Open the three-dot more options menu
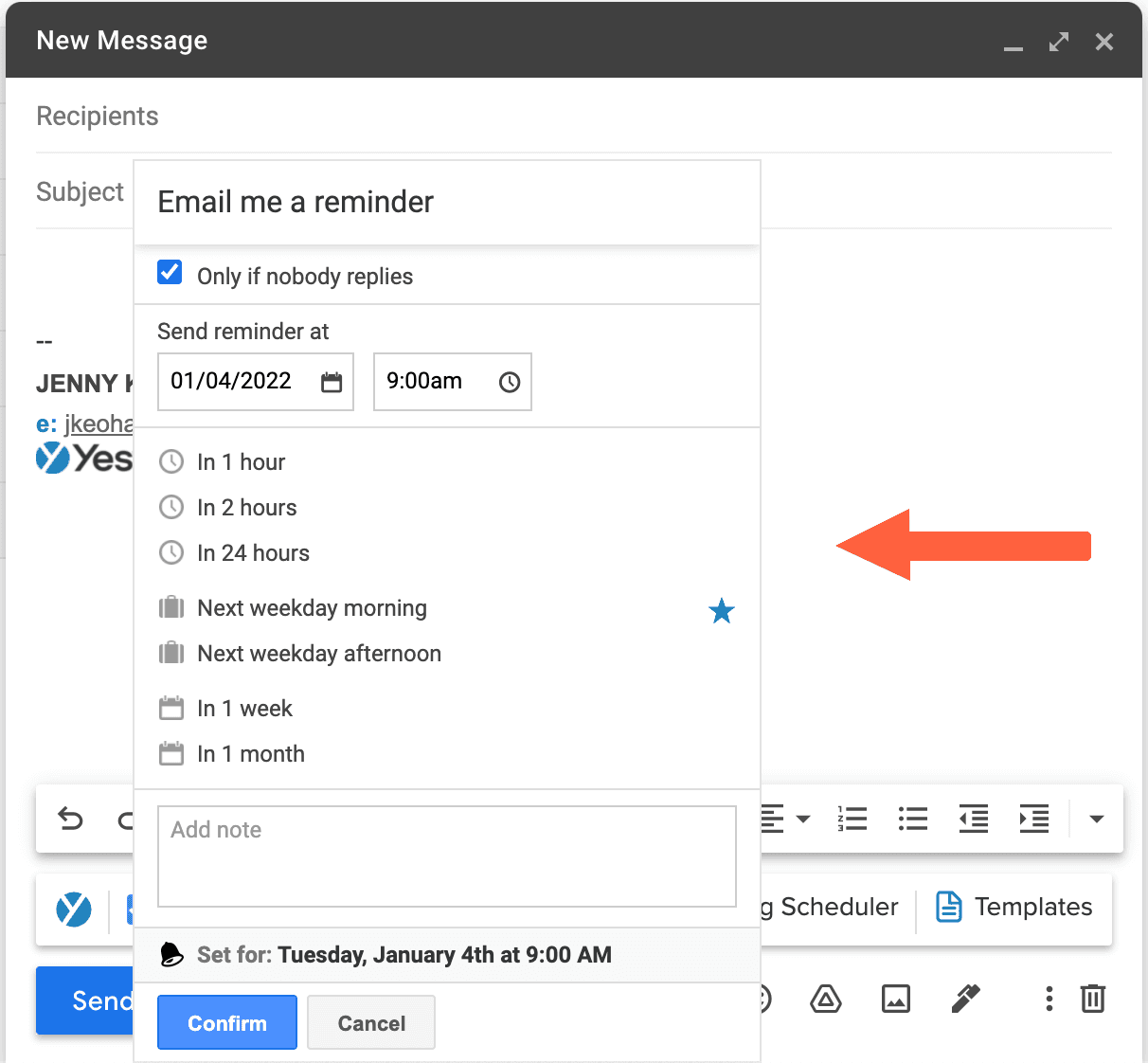1148x1063 pixels. tap(1049, 999)
